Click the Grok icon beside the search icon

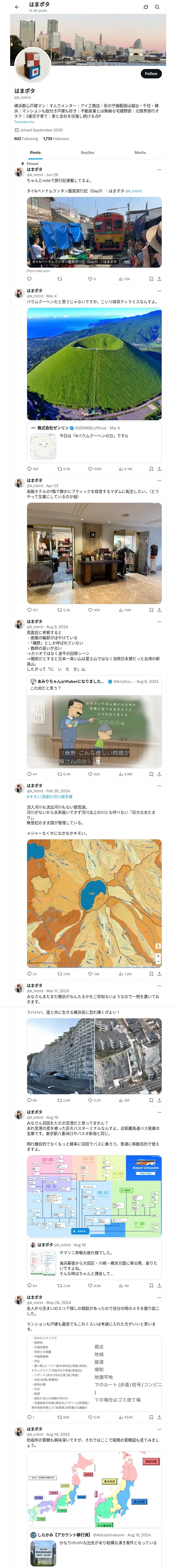click(x=146, y=7)
